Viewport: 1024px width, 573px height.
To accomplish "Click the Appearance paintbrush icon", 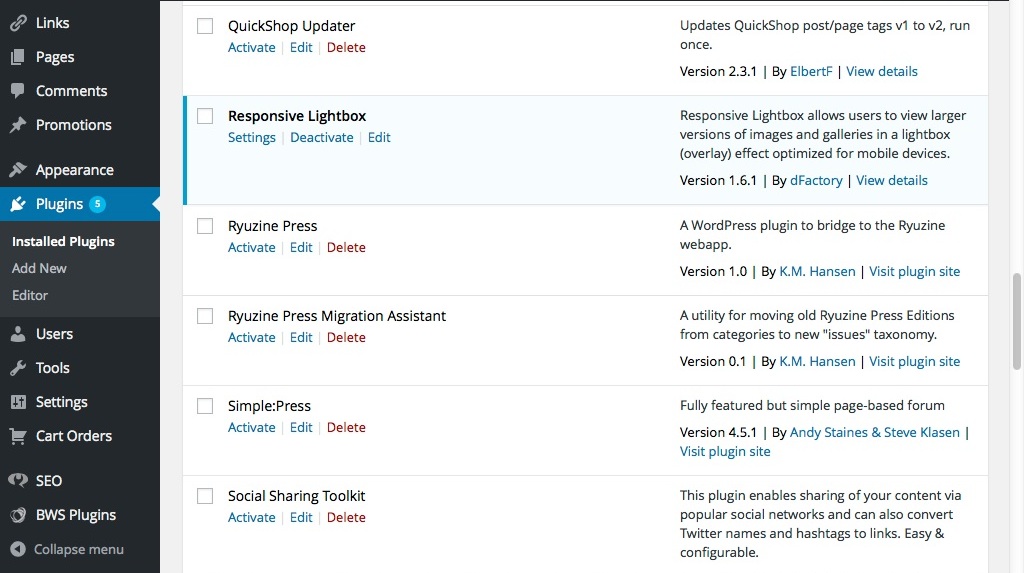I will [18, 170].
